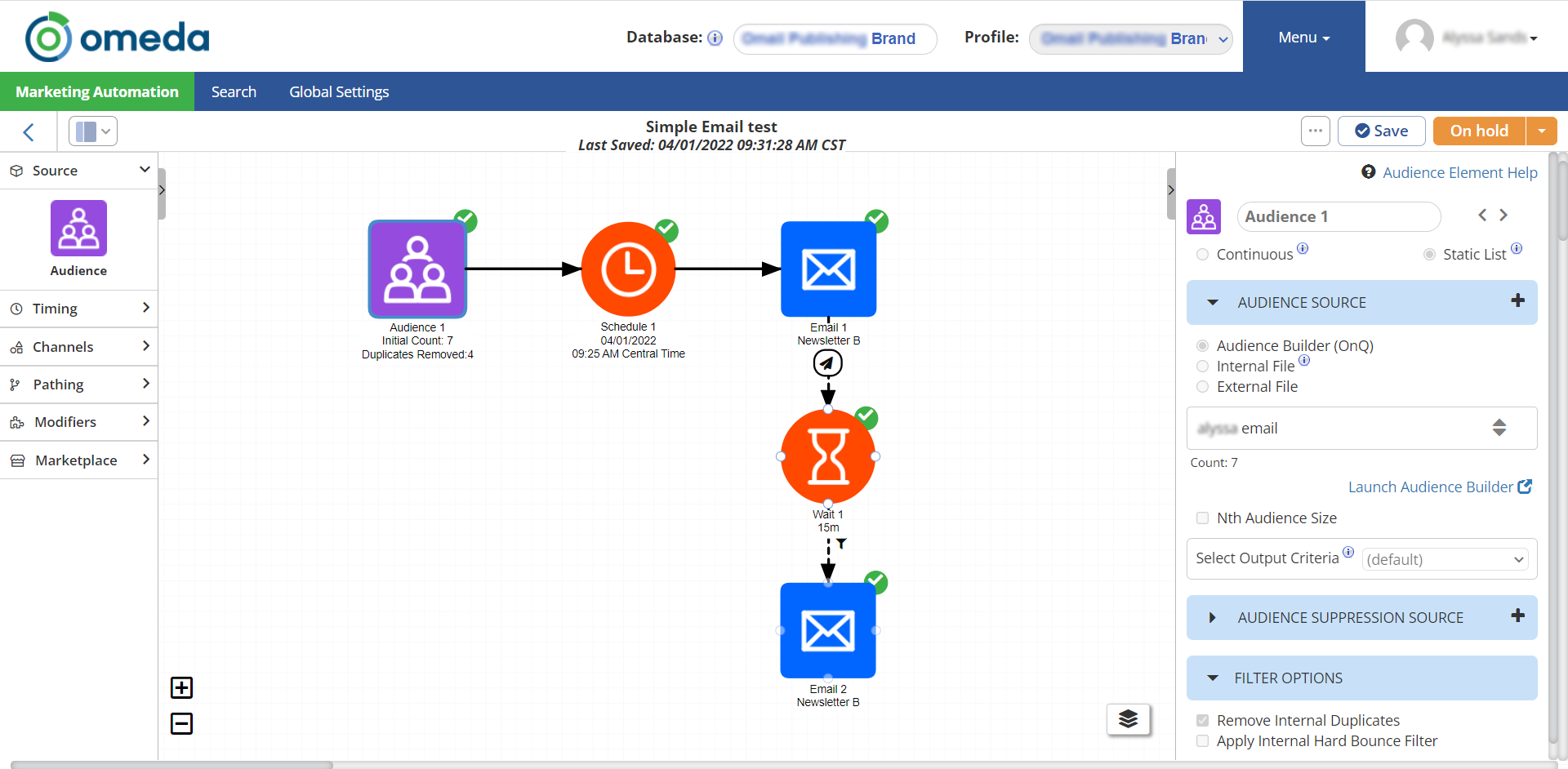Open the layers stack button
The width and height of the screenshot is (1568, 769).
click(x=1128, y=719)
